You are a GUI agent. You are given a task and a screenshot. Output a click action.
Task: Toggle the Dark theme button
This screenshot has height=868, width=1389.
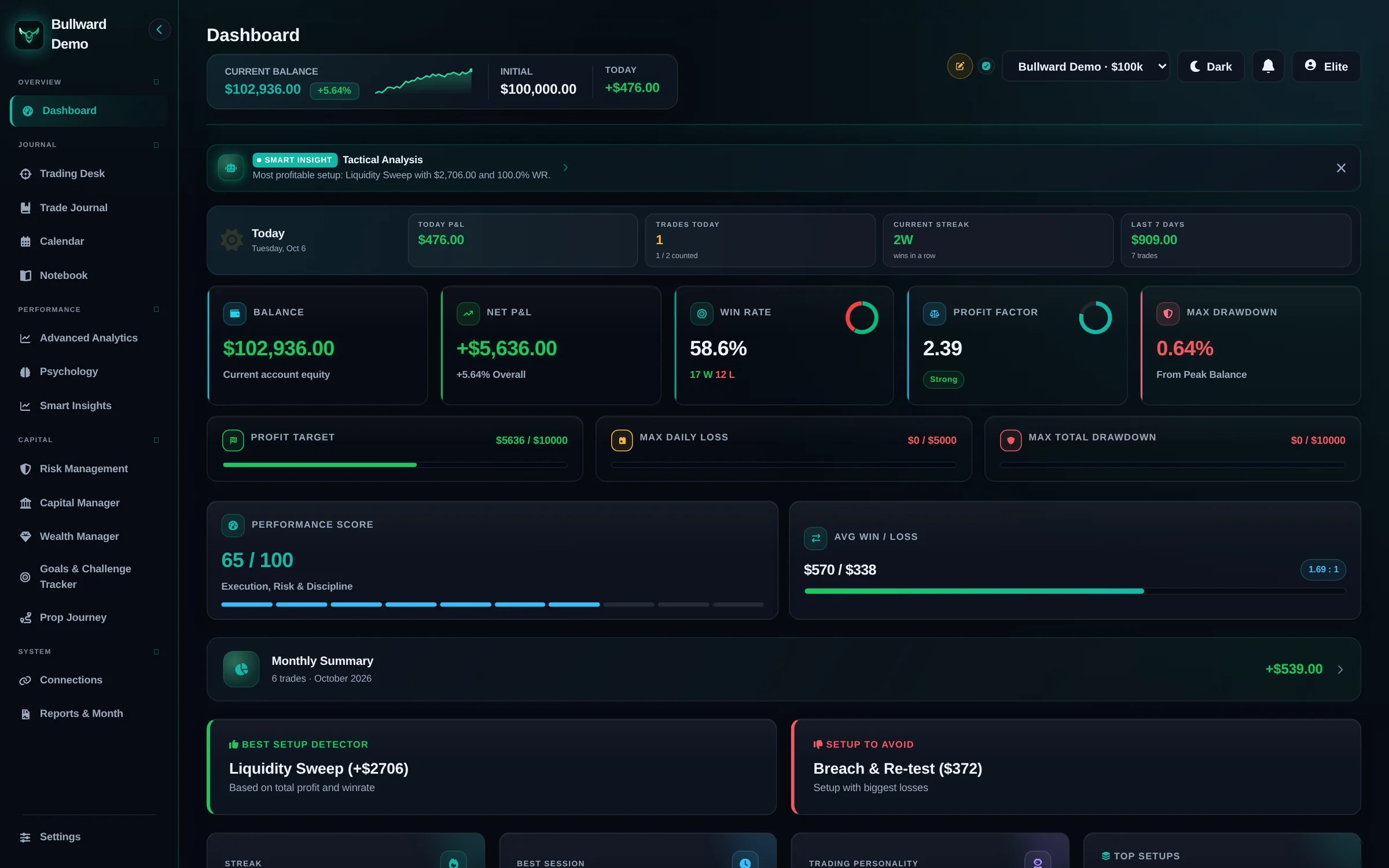pos(1211,67)
